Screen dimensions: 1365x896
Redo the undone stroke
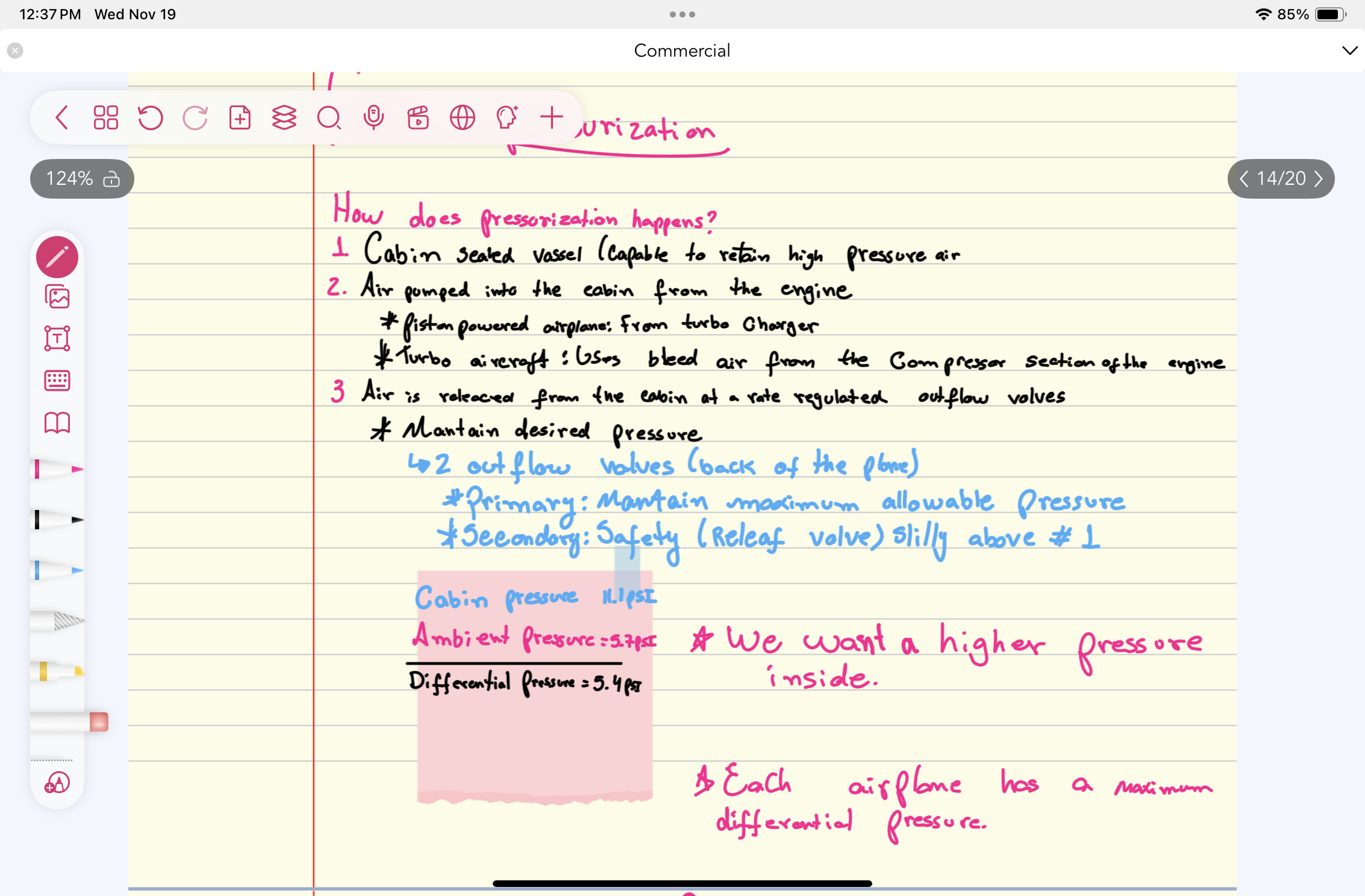pyautogui.click(x=195, y=118)
